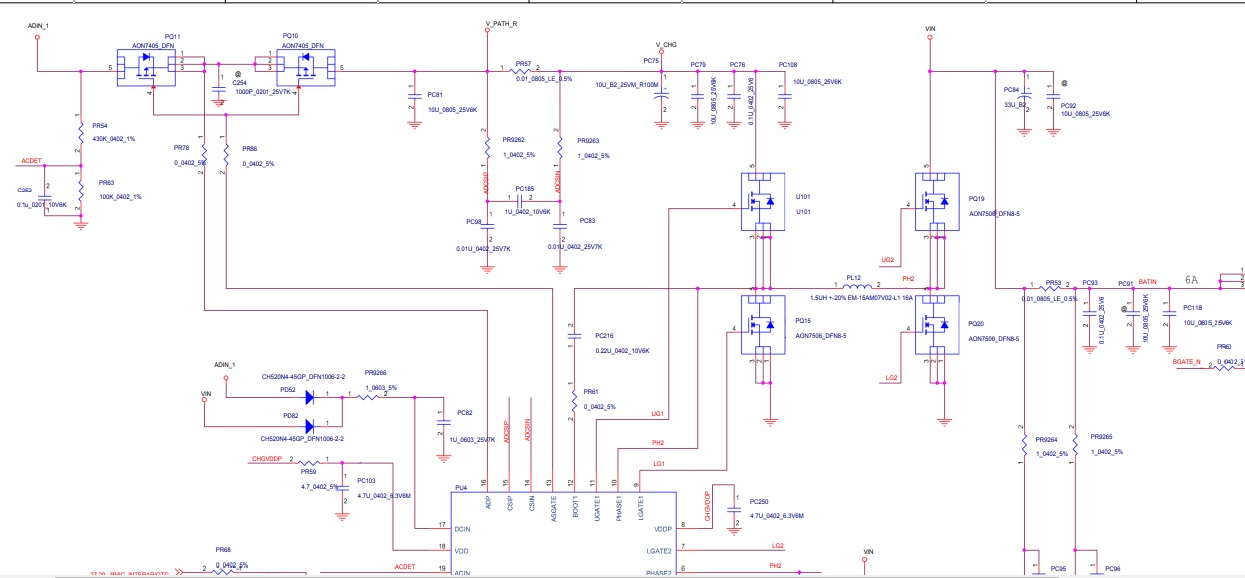Screen dimensions: 1245x578
Task: Click the PR61 resistor symbol
Action: pyautogui.click(x=573, y=402)
